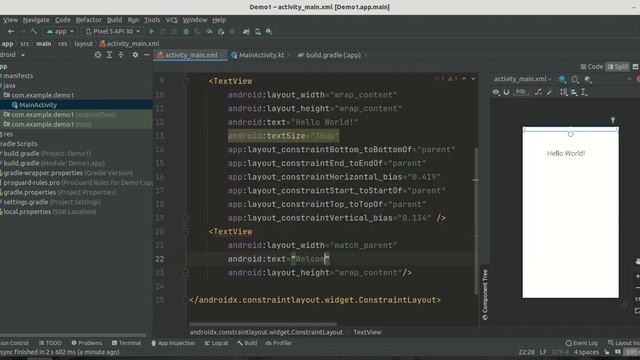Open activity_main.xml dropdown in design toolbar
The width and height of the screenshot is (640, 360).
click(x=522, y=79)
